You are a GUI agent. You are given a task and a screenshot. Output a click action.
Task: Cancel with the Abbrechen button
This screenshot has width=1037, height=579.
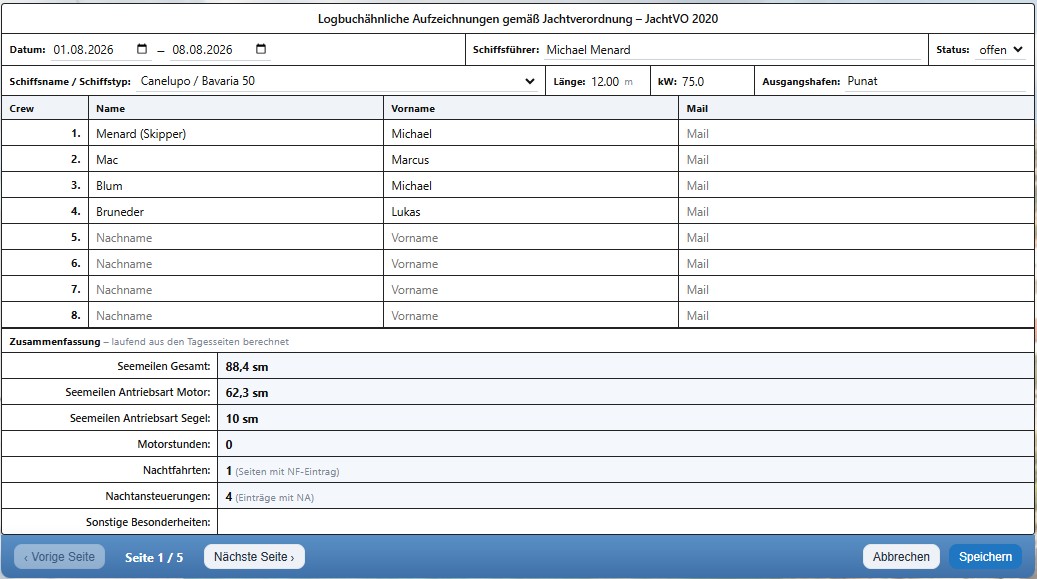(x=901, y=557)
